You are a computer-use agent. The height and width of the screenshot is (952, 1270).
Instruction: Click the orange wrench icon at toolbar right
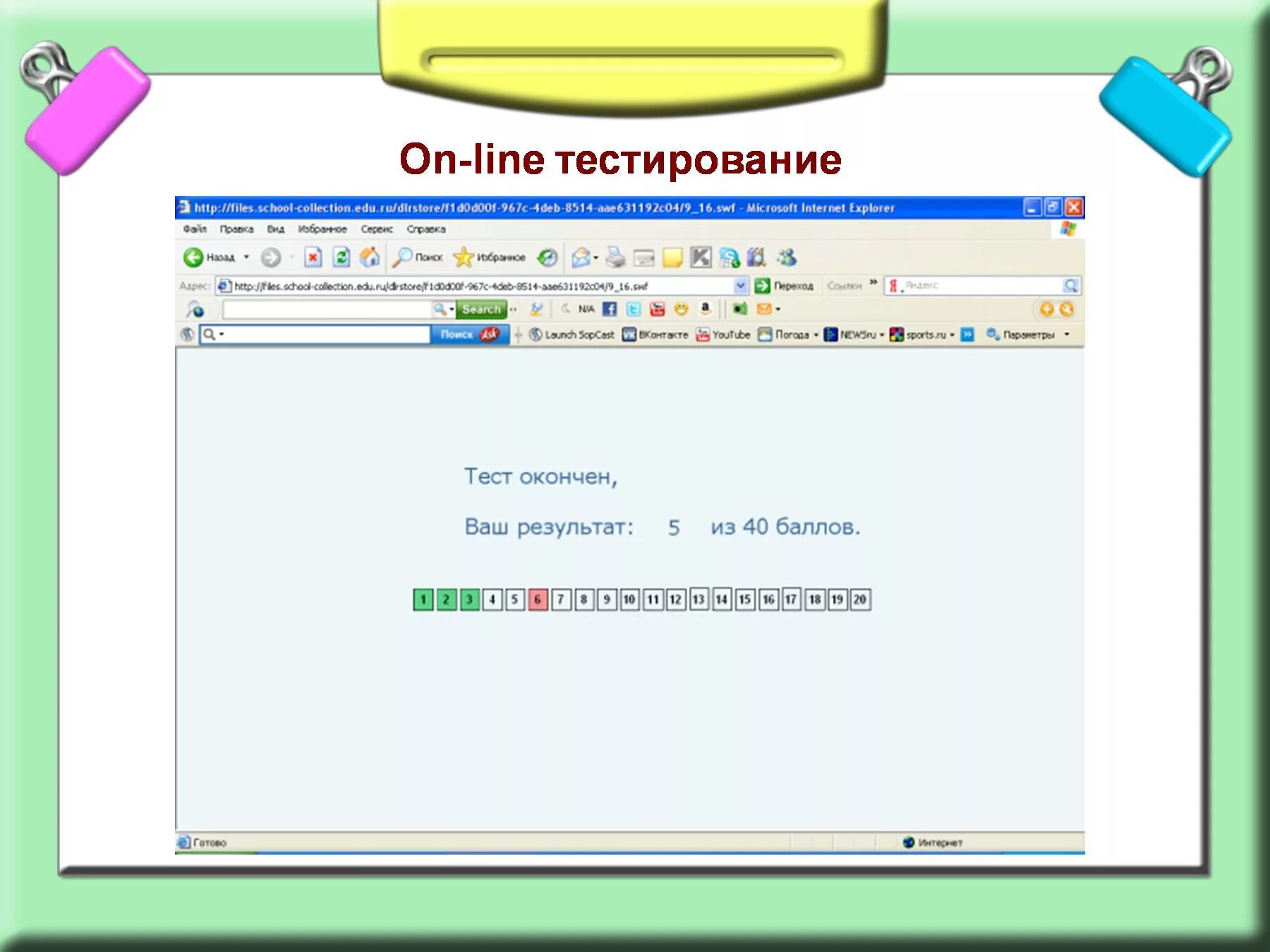(1067, 309)
